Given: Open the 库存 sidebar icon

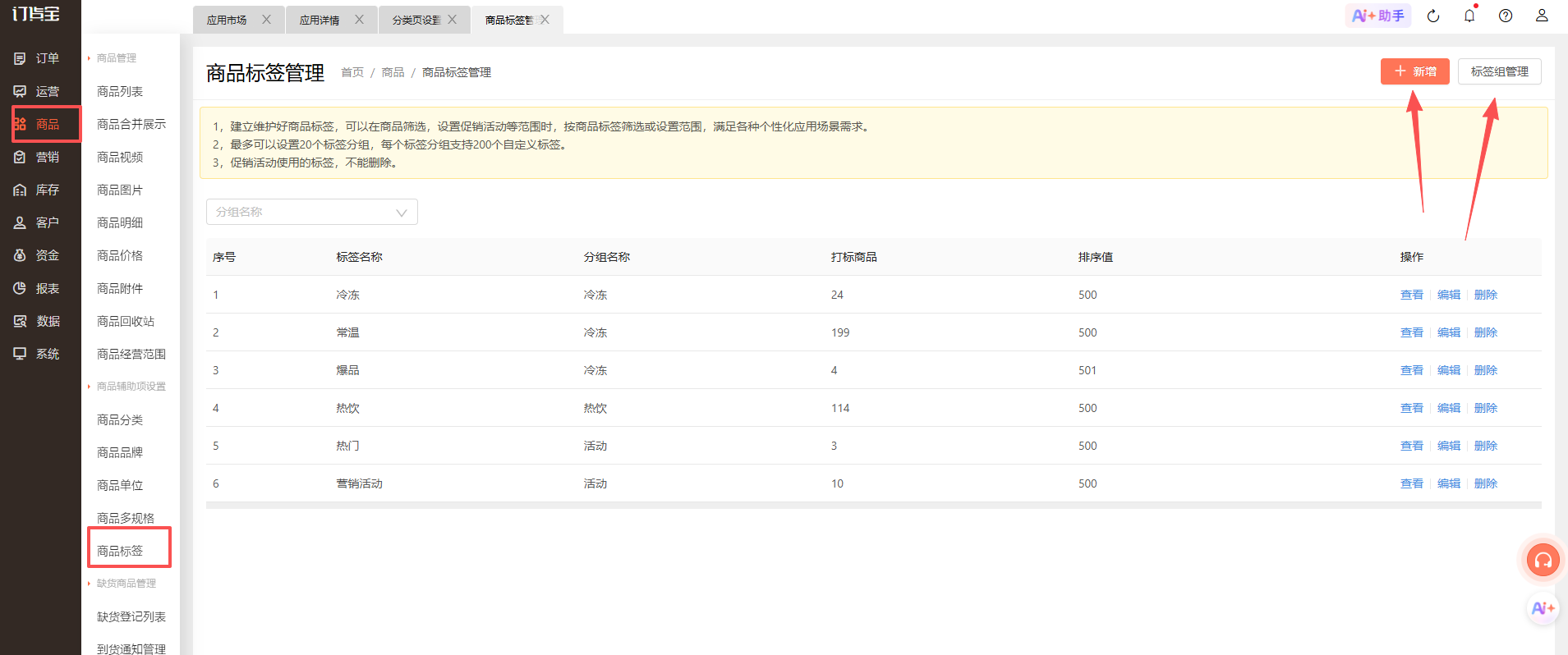Looking at the screenshot, I should (20, 190).
